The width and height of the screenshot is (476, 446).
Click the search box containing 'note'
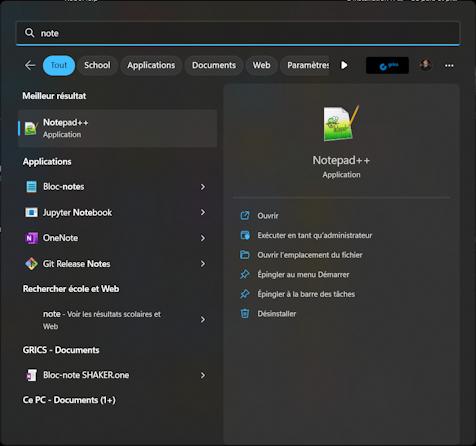[x=238, y=33]
